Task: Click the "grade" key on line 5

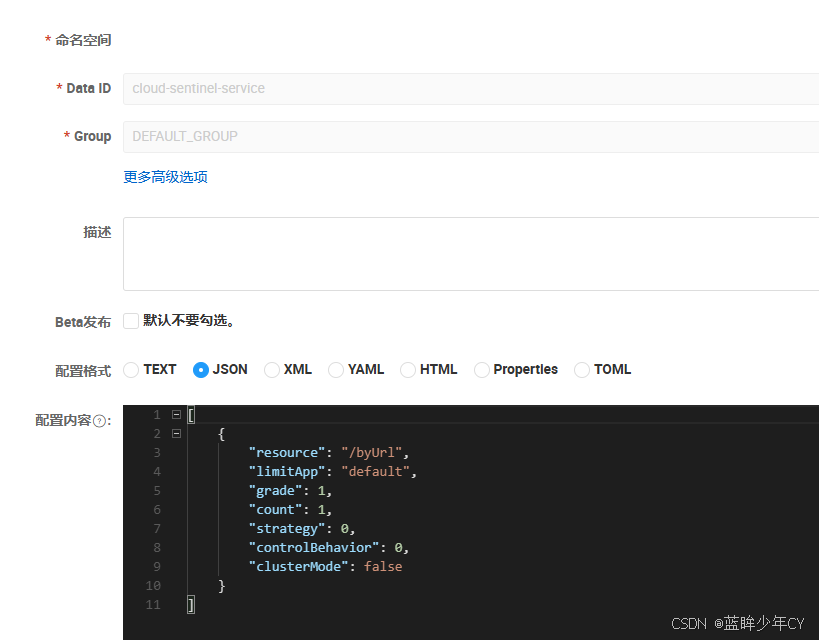Action: [275, 491]
